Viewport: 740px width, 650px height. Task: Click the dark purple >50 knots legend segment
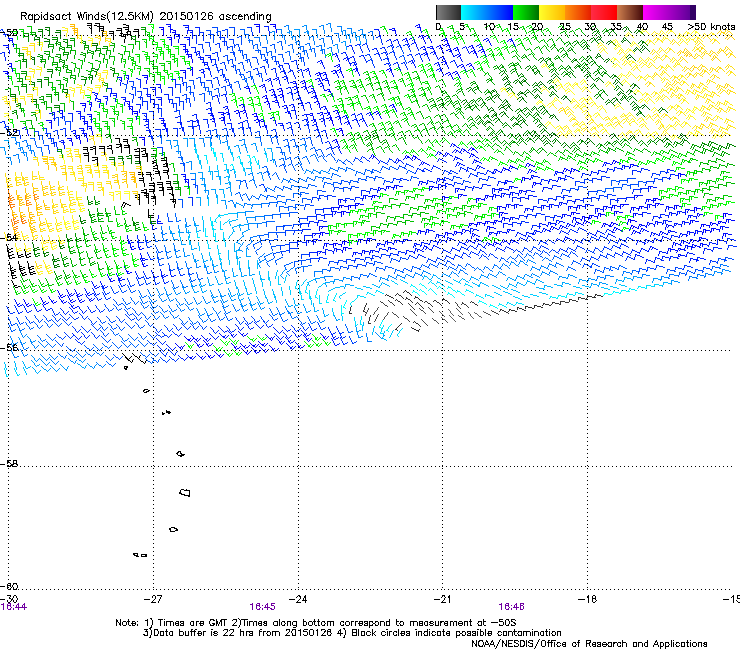[693, 12]
